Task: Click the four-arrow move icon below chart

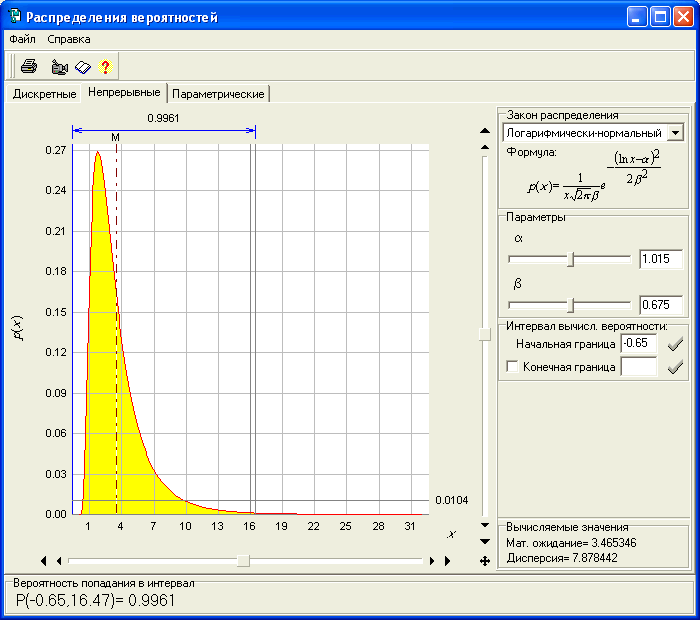Action: [x=485, y=561]
